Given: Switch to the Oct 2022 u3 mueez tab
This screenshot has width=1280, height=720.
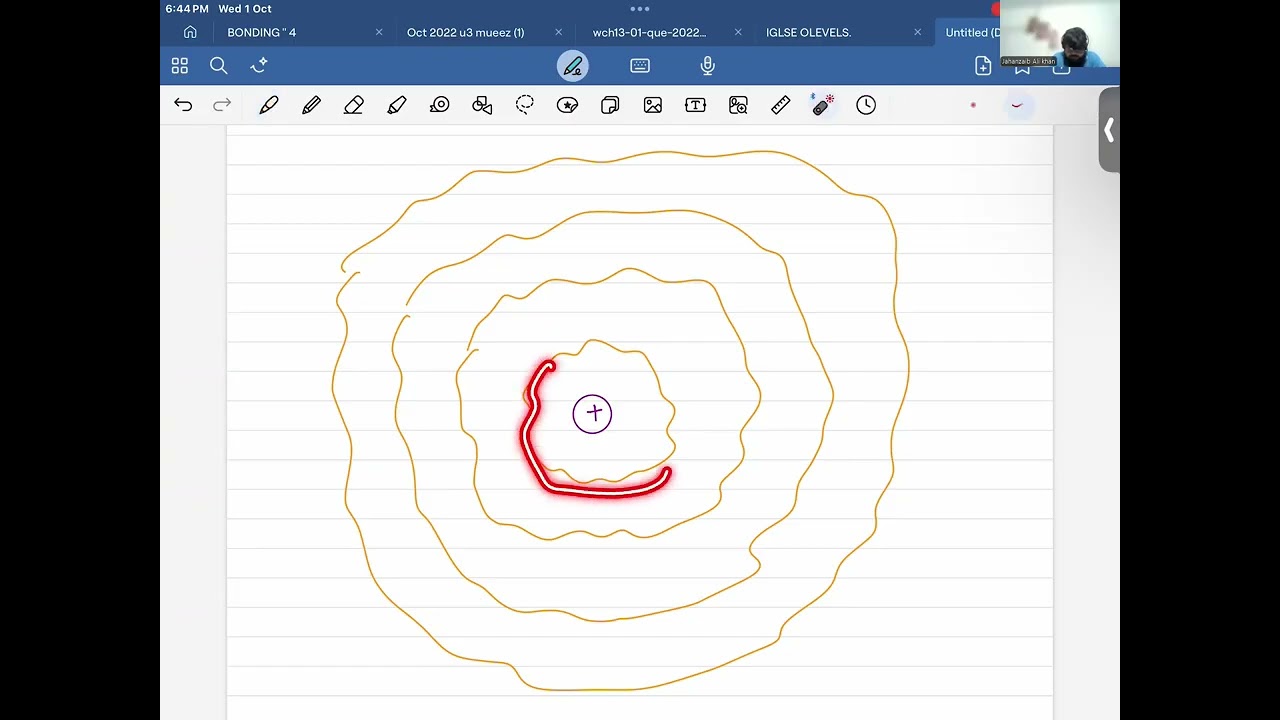Looking at the screenshot, I should 466,32.
